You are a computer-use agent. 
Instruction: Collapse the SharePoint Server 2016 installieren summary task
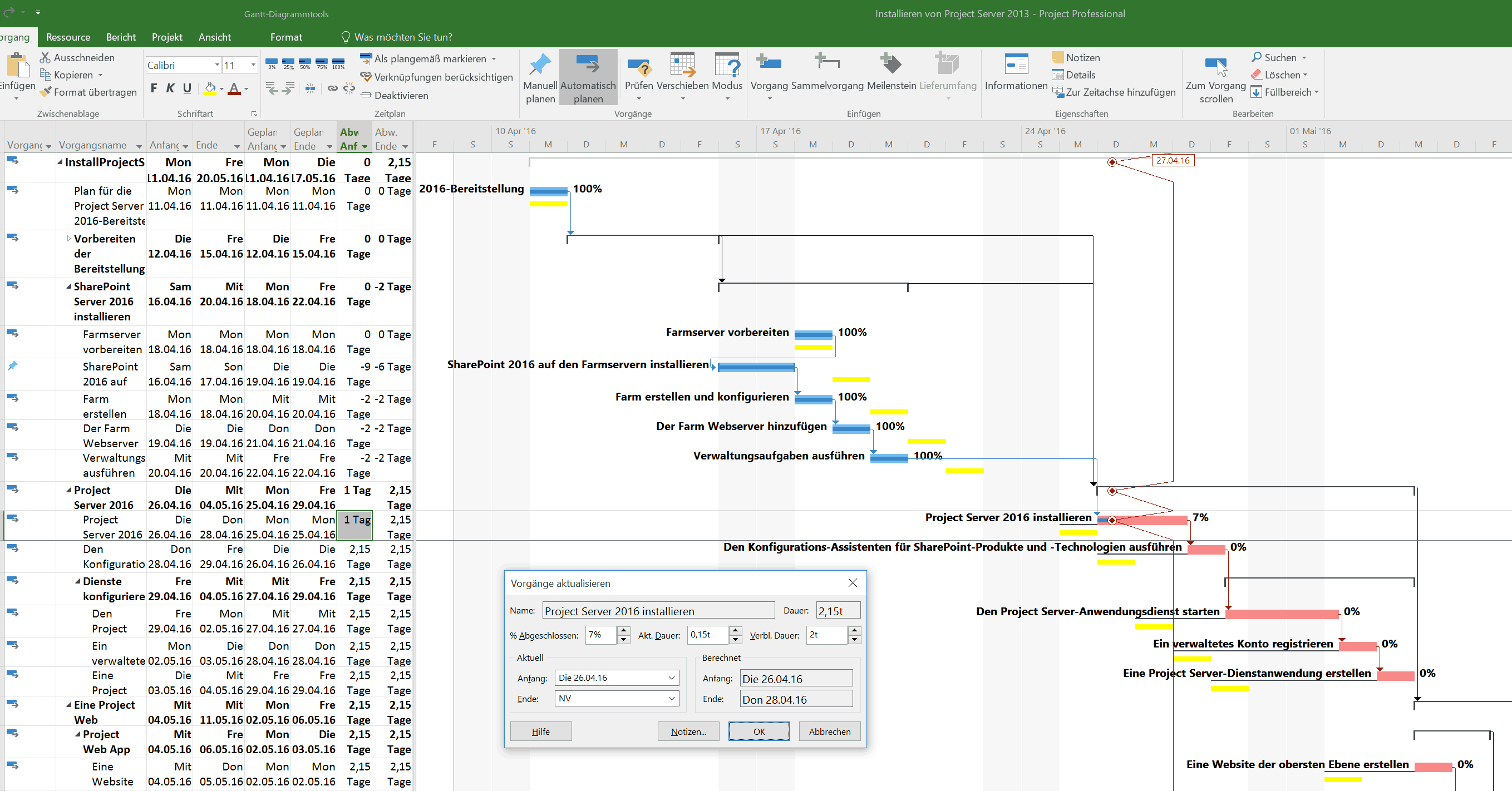click(68, 287)
